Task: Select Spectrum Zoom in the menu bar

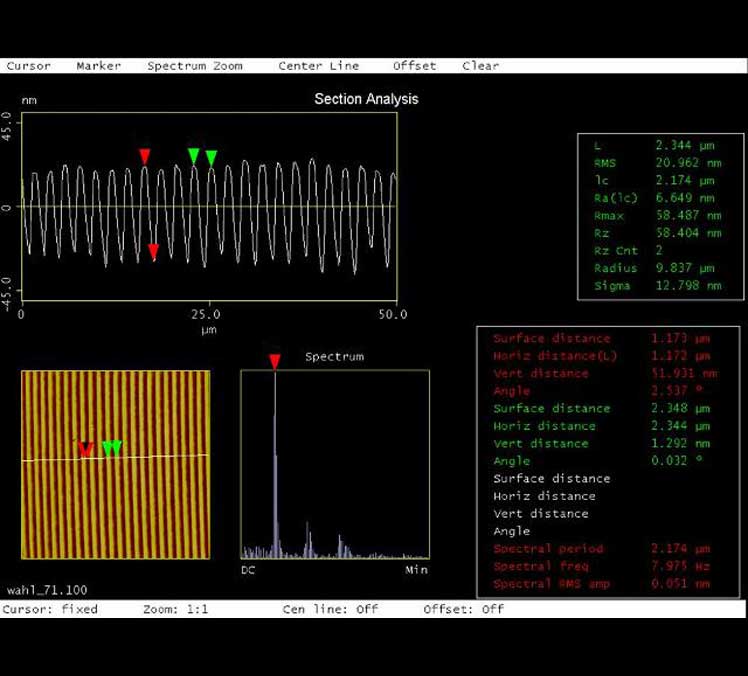Action: coord(195,66)
